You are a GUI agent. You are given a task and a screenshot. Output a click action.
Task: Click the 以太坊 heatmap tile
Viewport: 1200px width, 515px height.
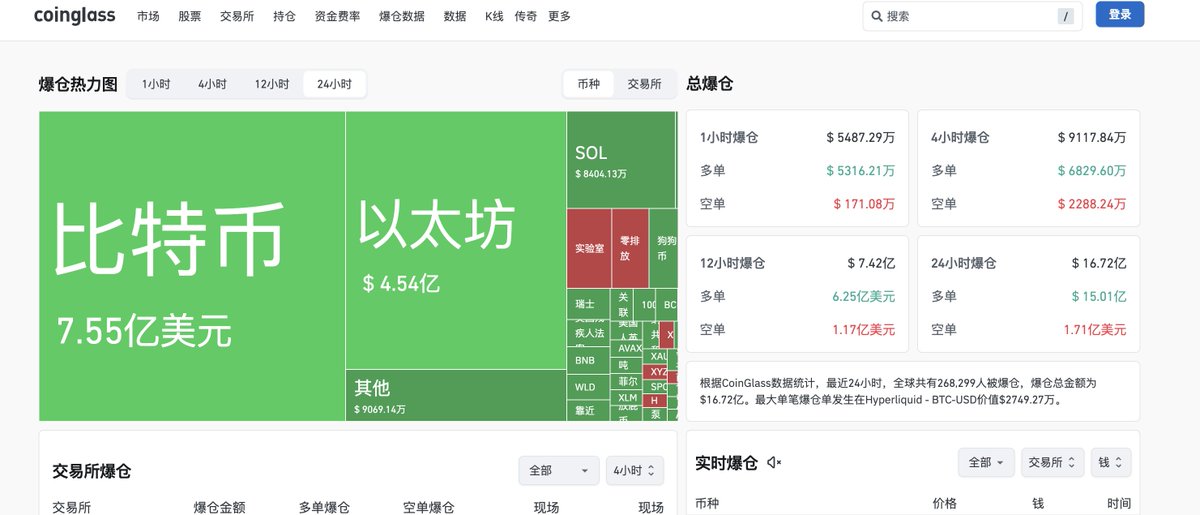(x=456, y=240)
